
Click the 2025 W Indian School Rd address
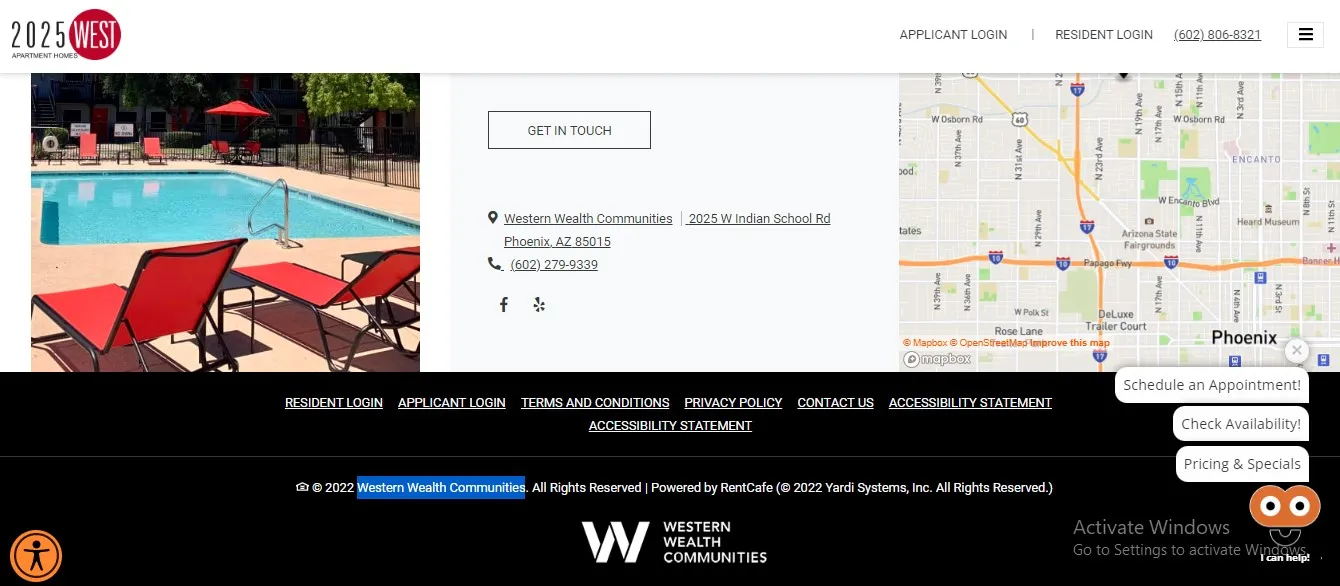[x=759, y=218]
